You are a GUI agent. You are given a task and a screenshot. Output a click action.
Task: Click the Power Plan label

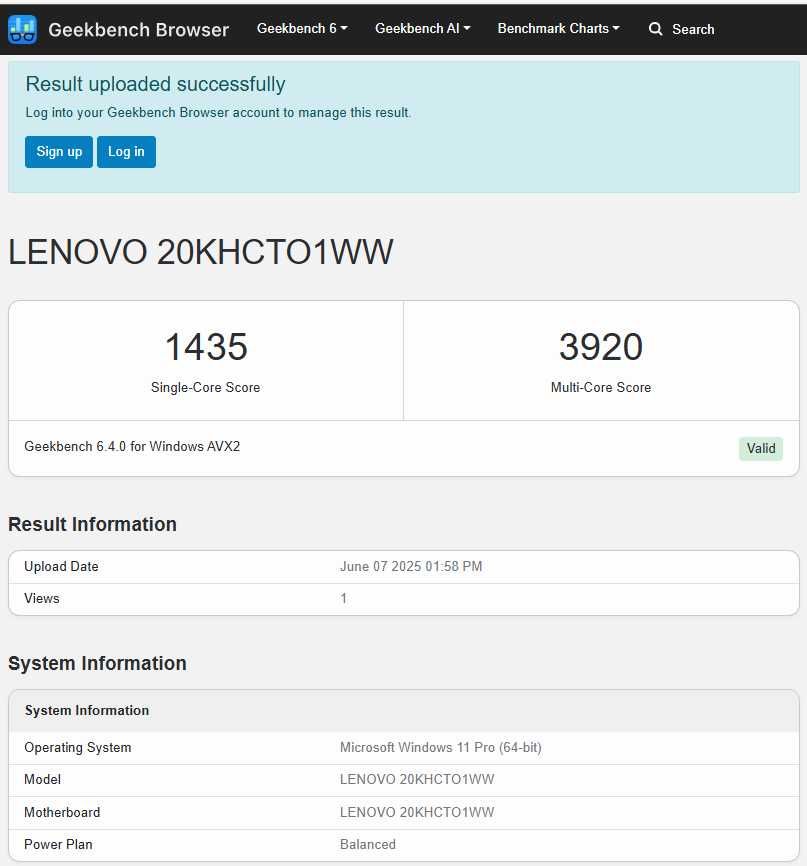point(58,844)
